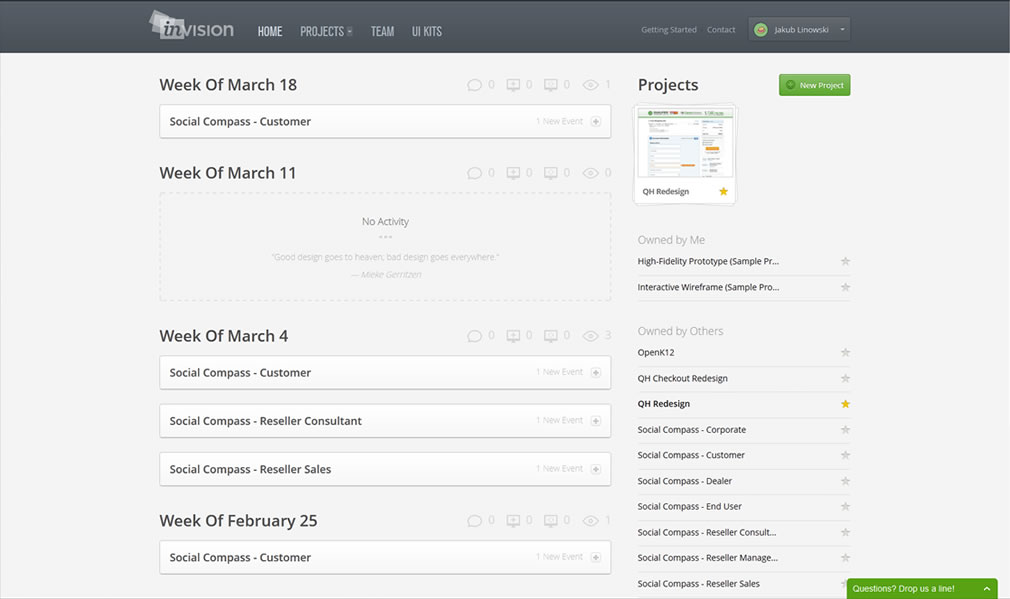Click the views eye icon for Week Of February 25
Viewport: 1010px width, 599px height.
click(x=590, y=521)
